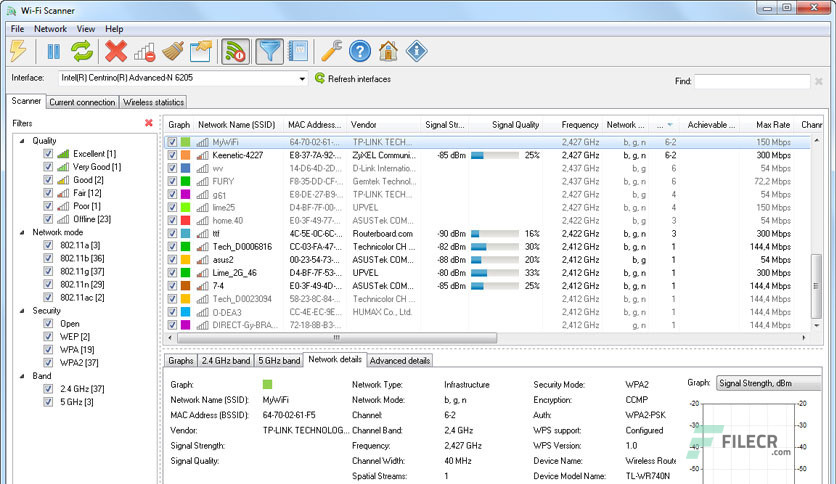Click the house home page icon
The width and height of the screenshot is (836, 484).
click(388, 52)
